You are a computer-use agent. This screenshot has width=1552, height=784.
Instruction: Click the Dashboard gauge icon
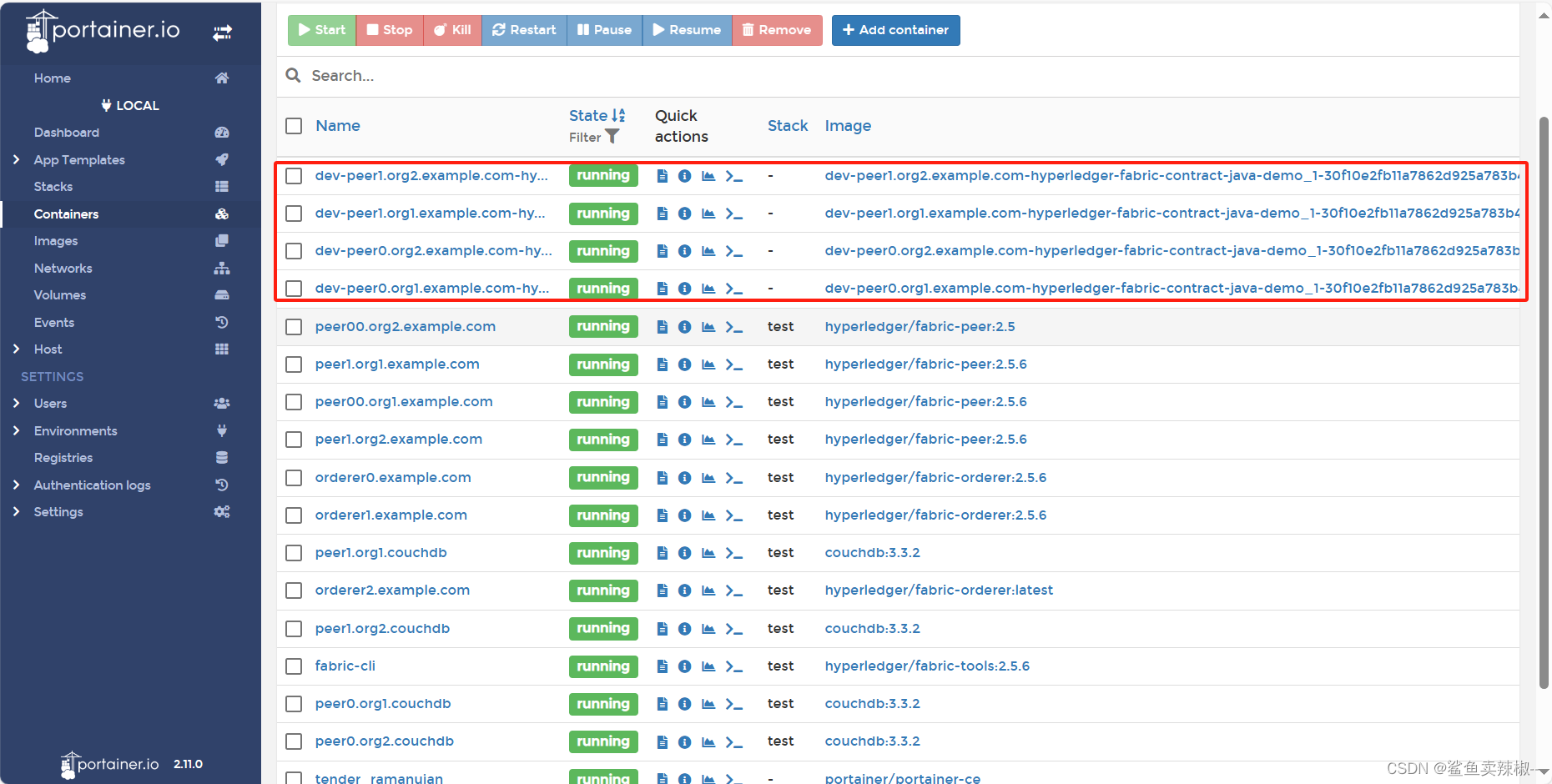click(222, 133)
